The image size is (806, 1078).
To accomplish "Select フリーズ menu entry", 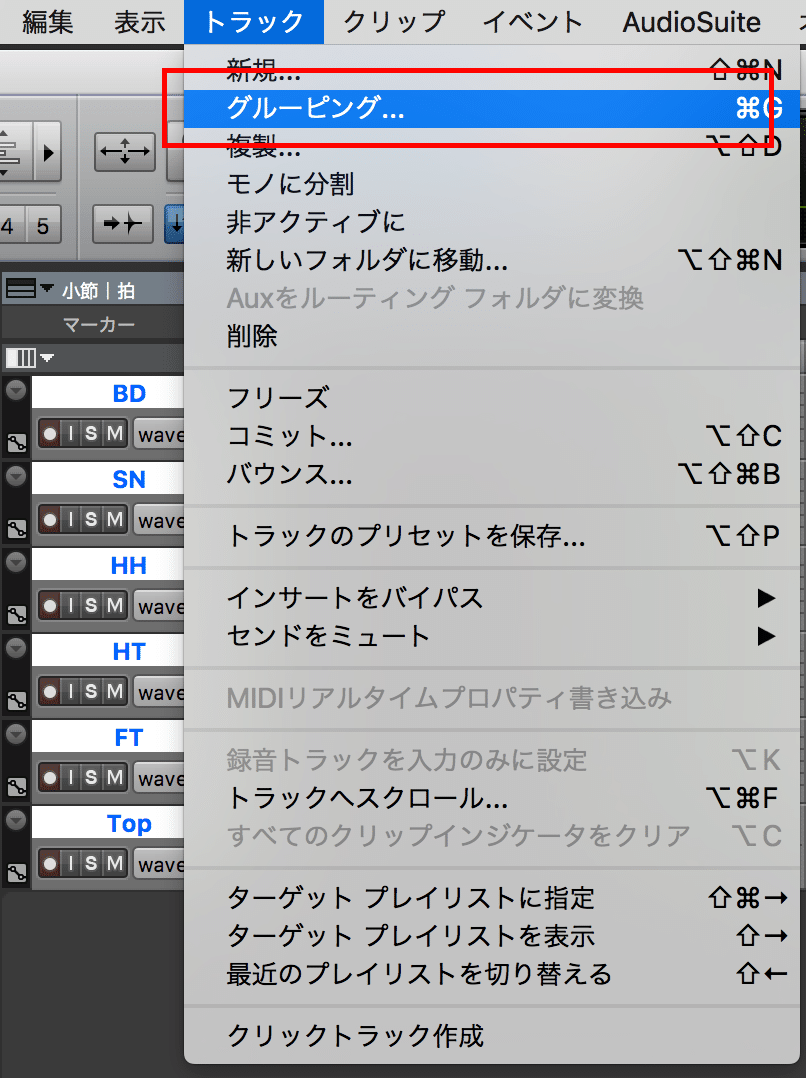I will click(494, 397).
